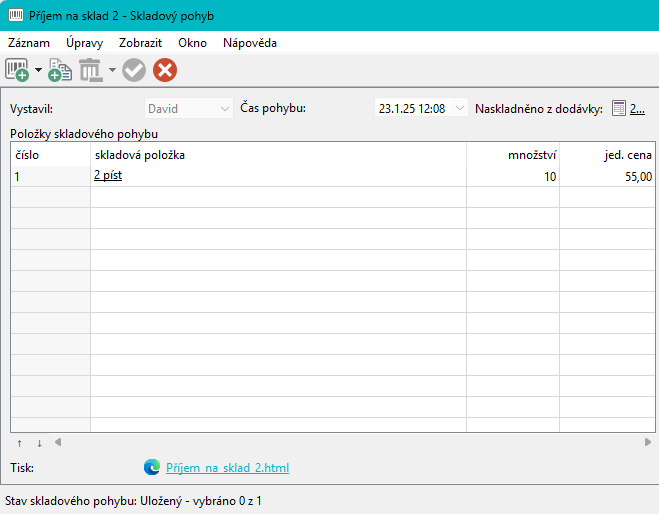
Task: Expand the delete options dropdown arrow
Action: (x=112, y=70)
